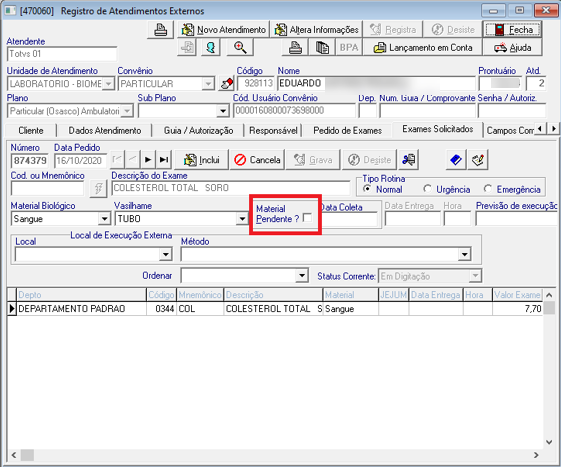Click the Ajuda button
This screenshot has width=561, height=467.
coord(512,47)
